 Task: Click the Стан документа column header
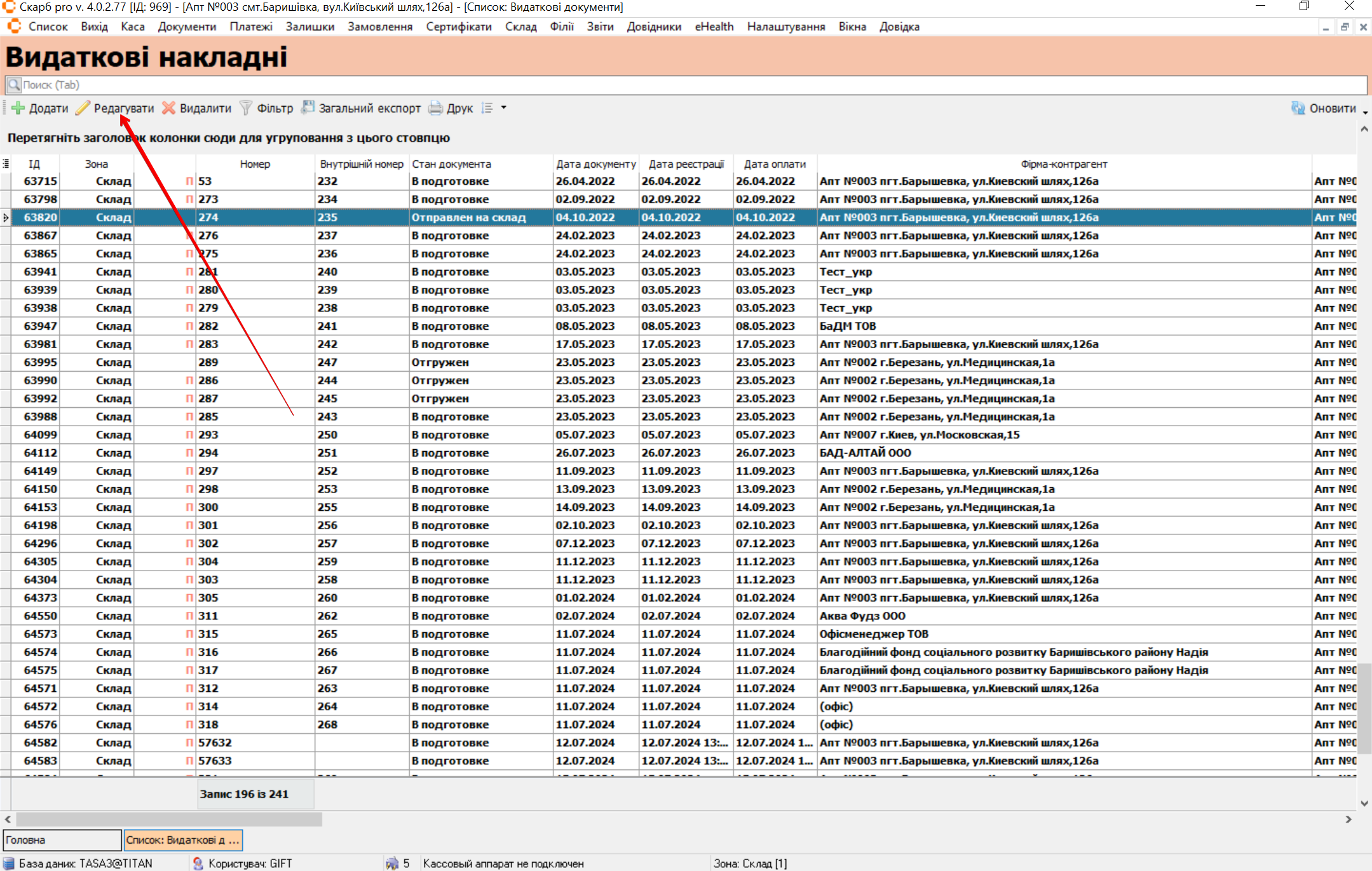point(451,164)
